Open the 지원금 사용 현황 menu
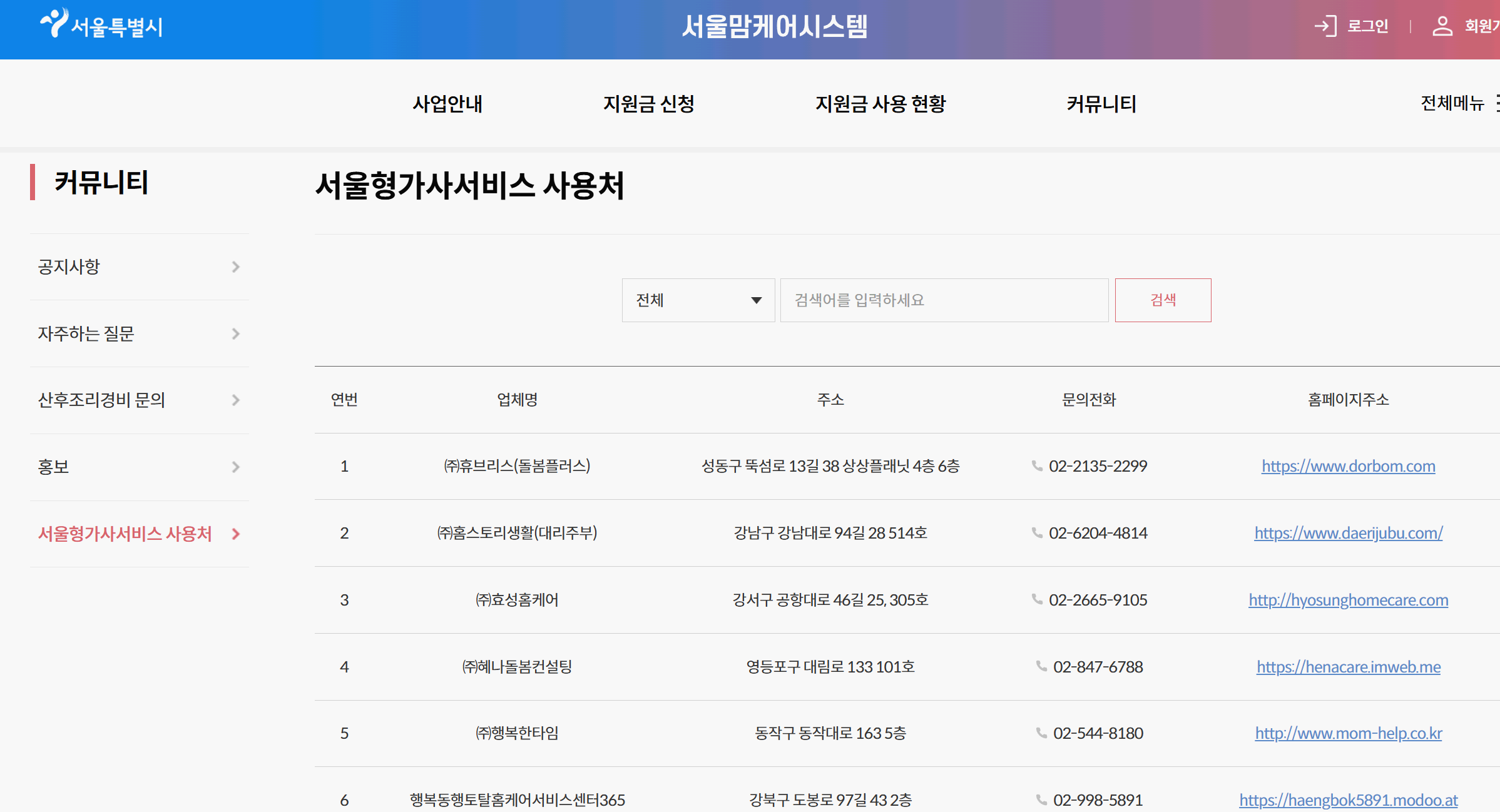The image size is (1500, 812). [880, 104]
